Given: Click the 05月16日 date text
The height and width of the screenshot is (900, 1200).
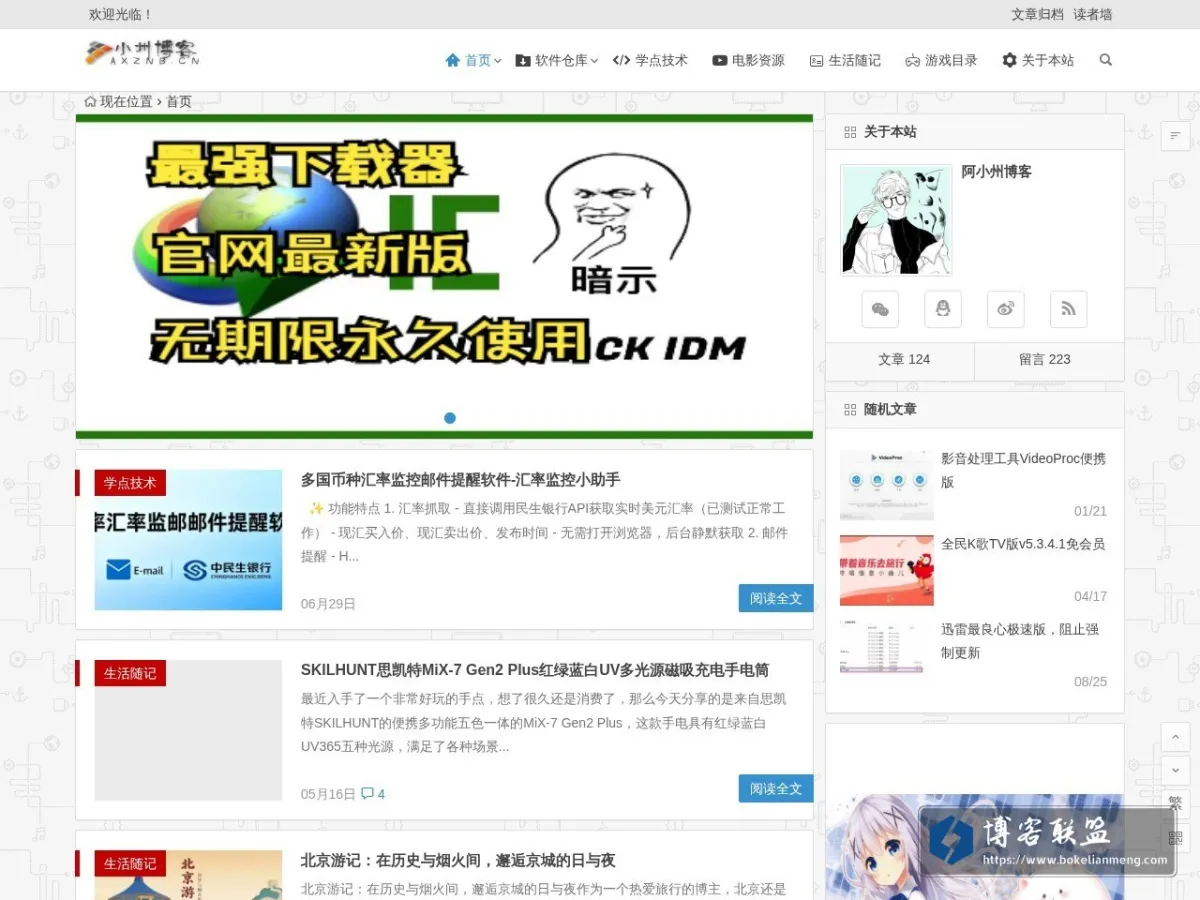Looking at the screenshot, I should click(328, 794).
